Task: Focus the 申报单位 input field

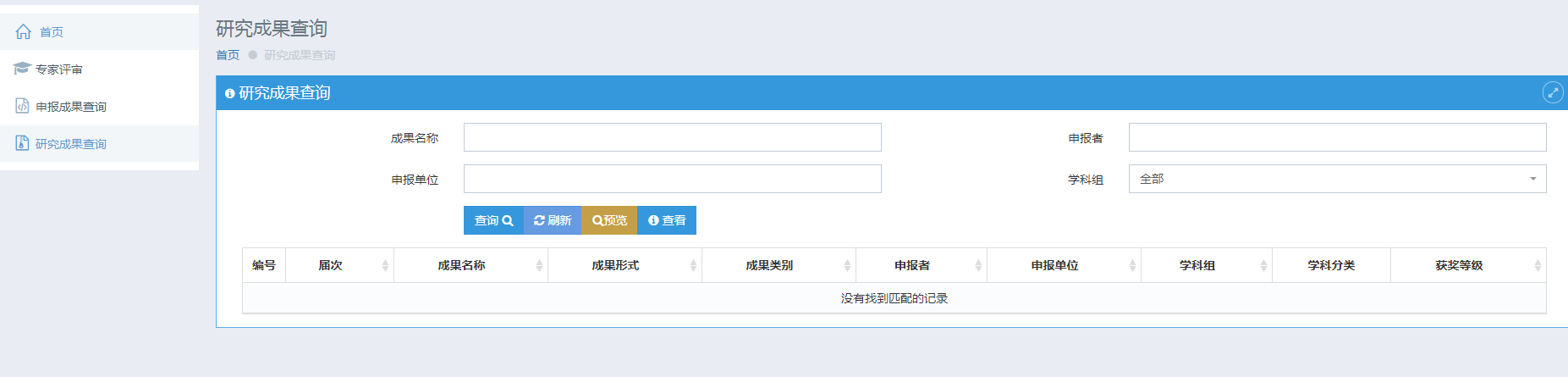Action: coord(673,179)
